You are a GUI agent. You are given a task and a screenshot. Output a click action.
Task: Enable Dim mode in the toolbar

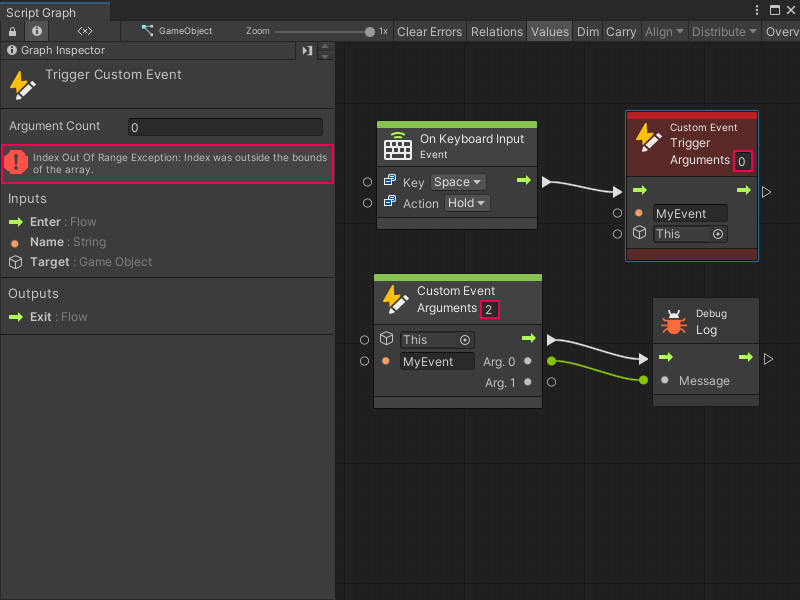coord(588,31)
